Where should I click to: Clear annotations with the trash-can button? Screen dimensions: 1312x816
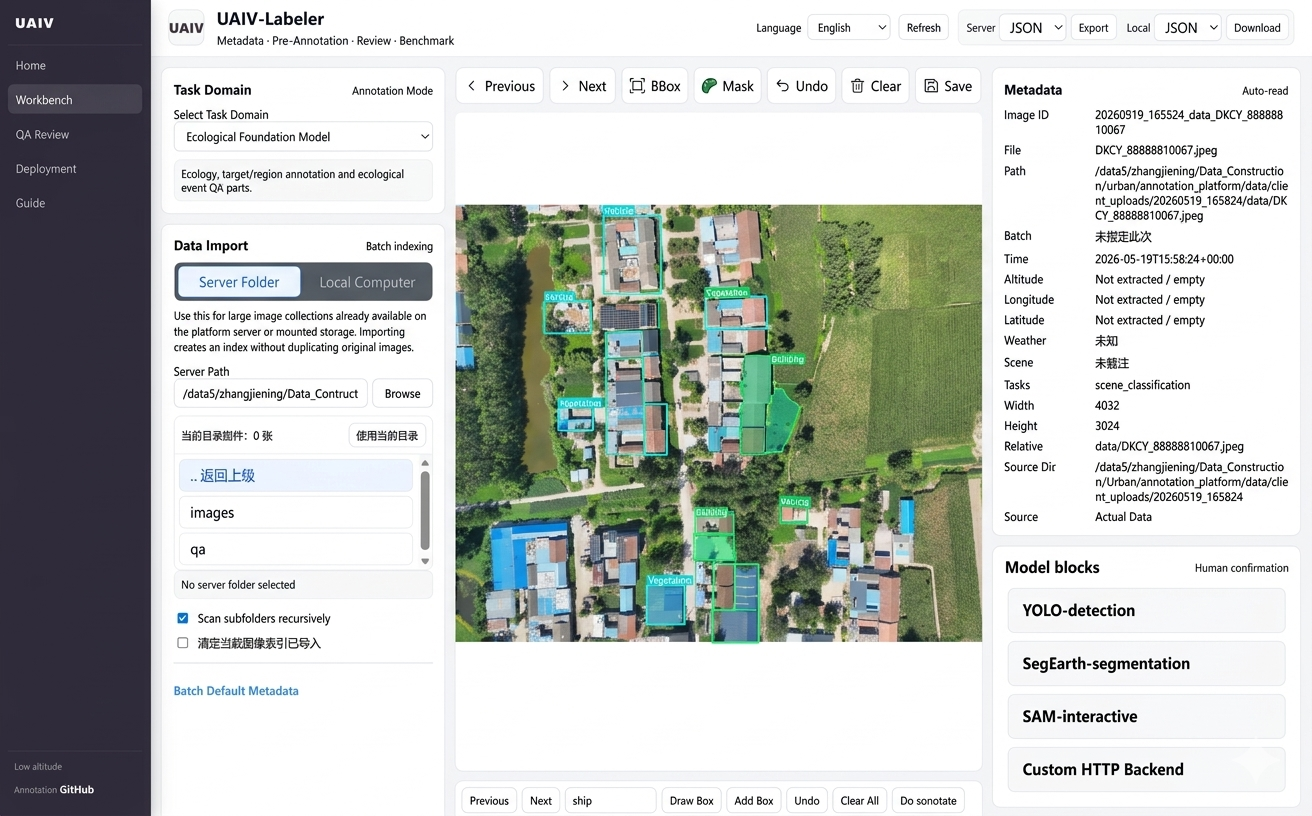(875, 86)
